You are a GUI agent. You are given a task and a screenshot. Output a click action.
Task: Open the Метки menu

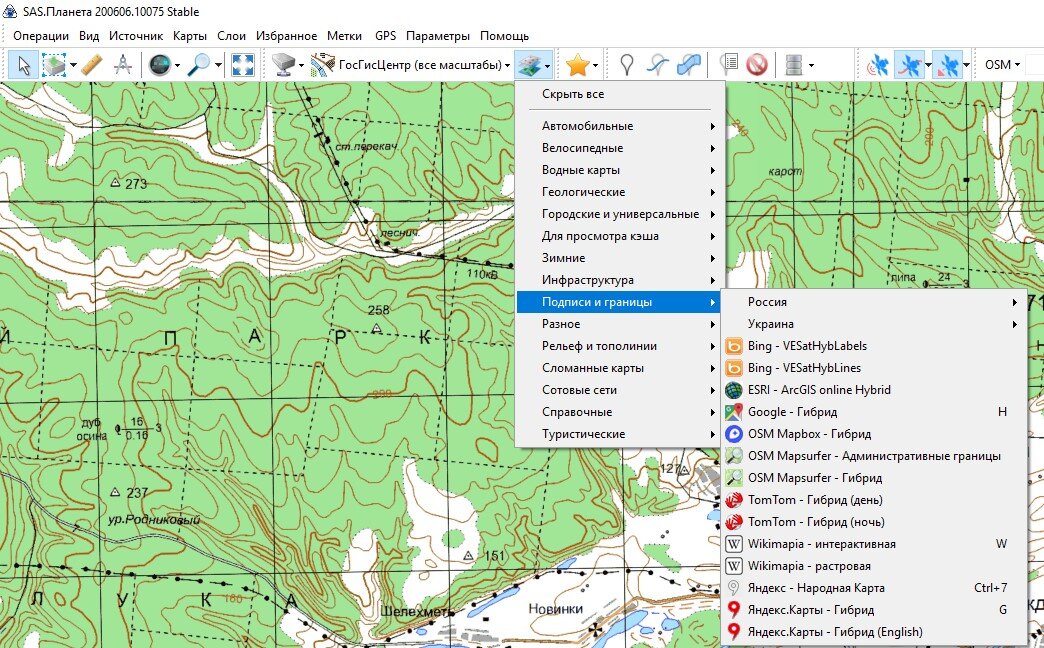point(344,36)
